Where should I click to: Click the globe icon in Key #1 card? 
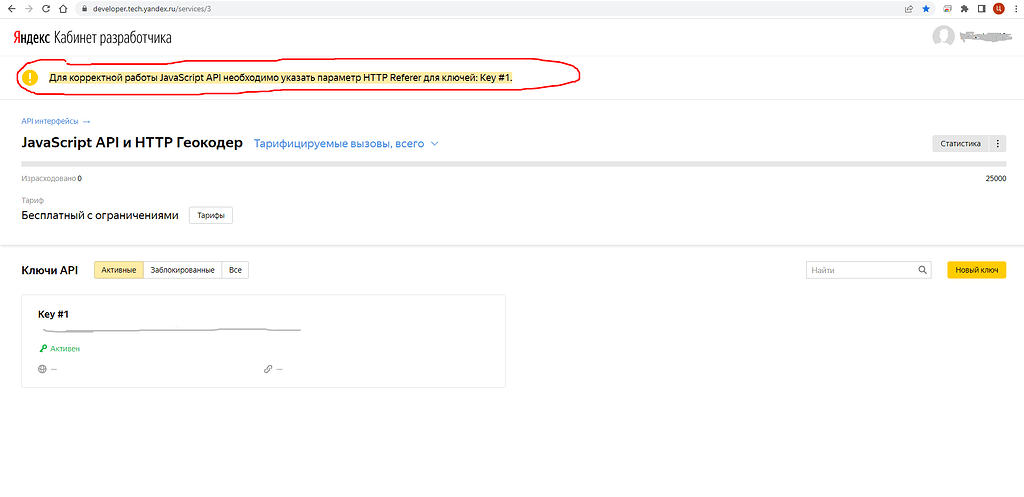42,369
